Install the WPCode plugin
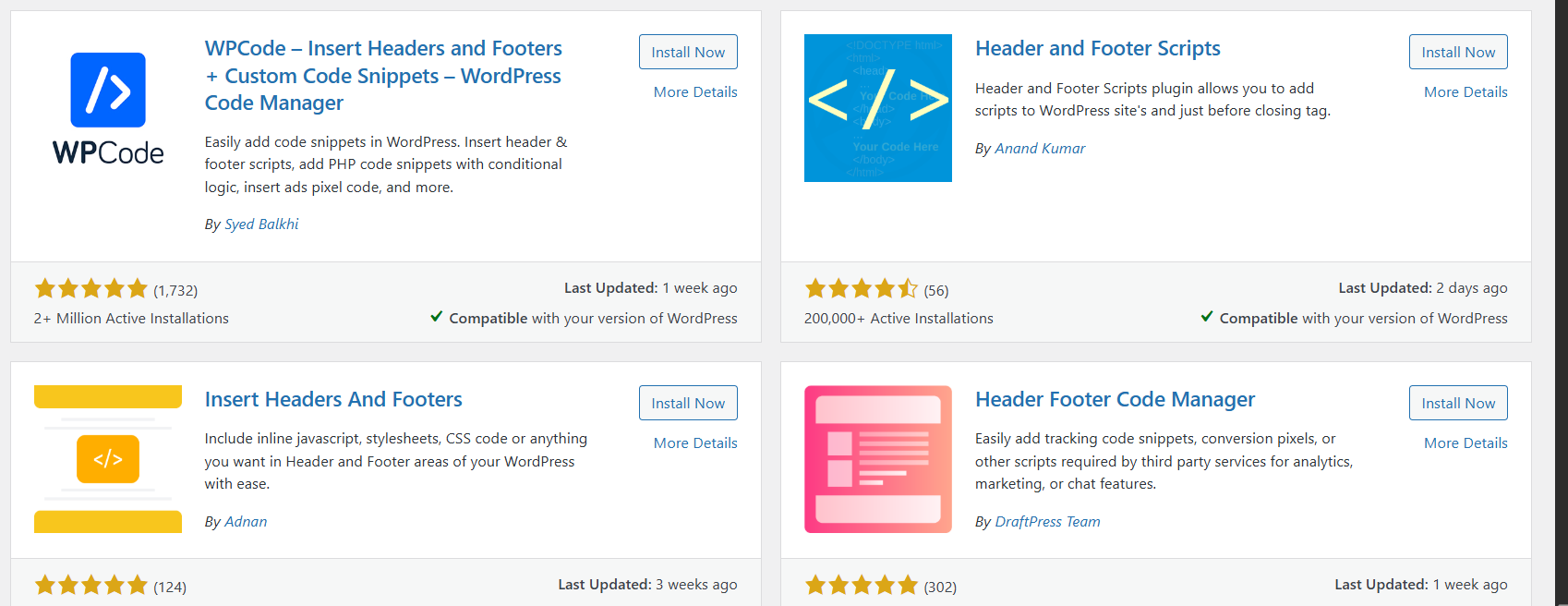This screenshot has width=1568, height=606. coord(688,52)
